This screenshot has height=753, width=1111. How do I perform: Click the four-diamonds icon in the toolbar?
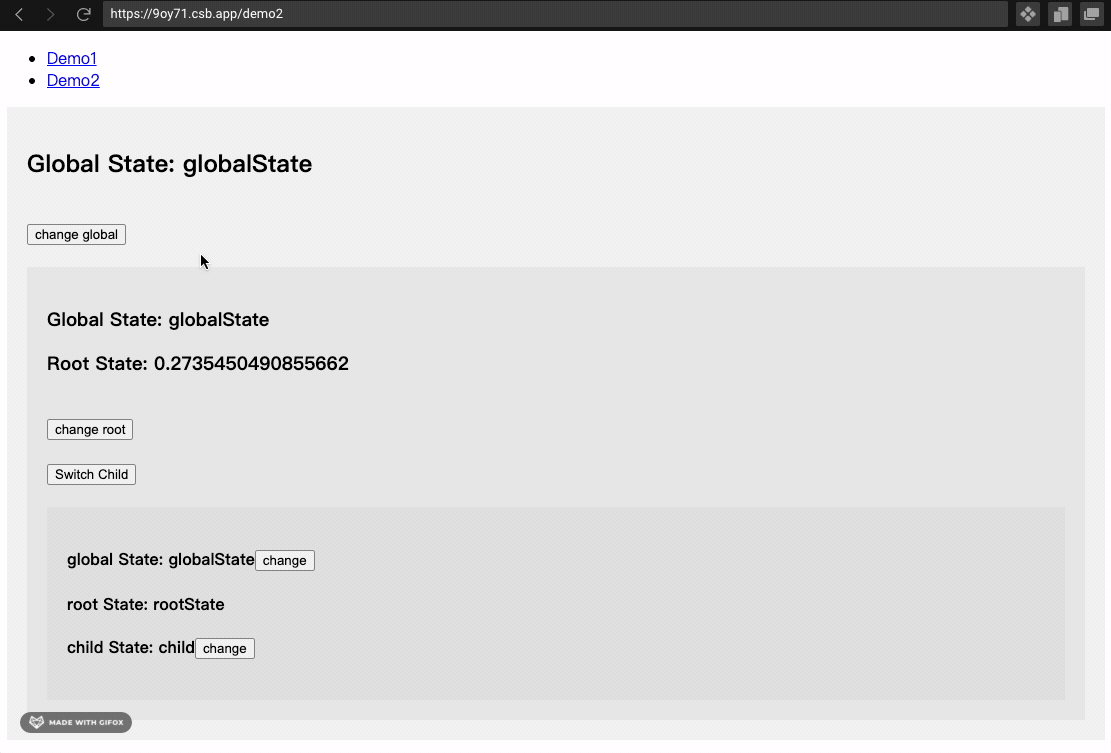[1027, 14]
